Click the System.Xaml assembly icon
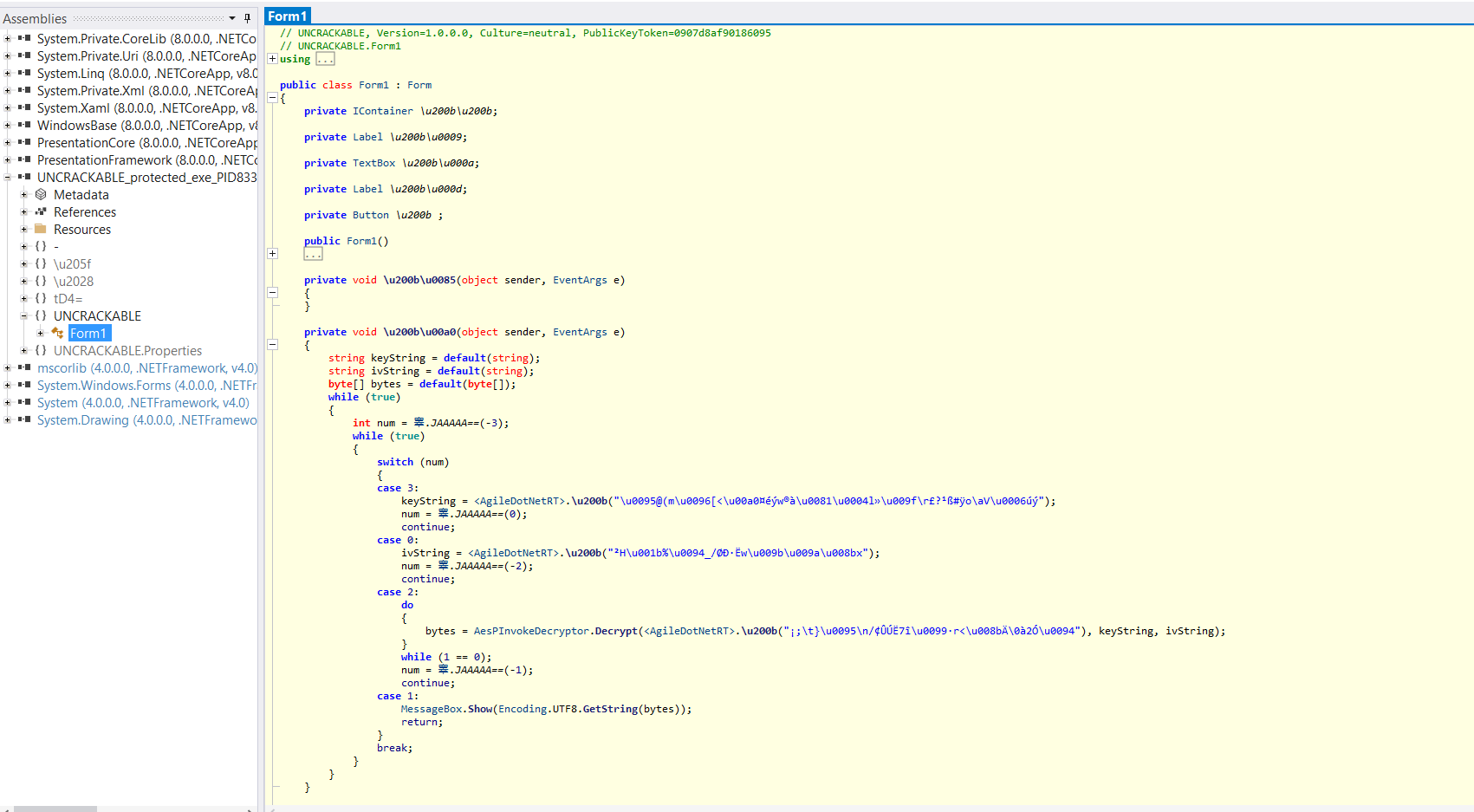The image size is (1474, 812). (x=24, y=107)
